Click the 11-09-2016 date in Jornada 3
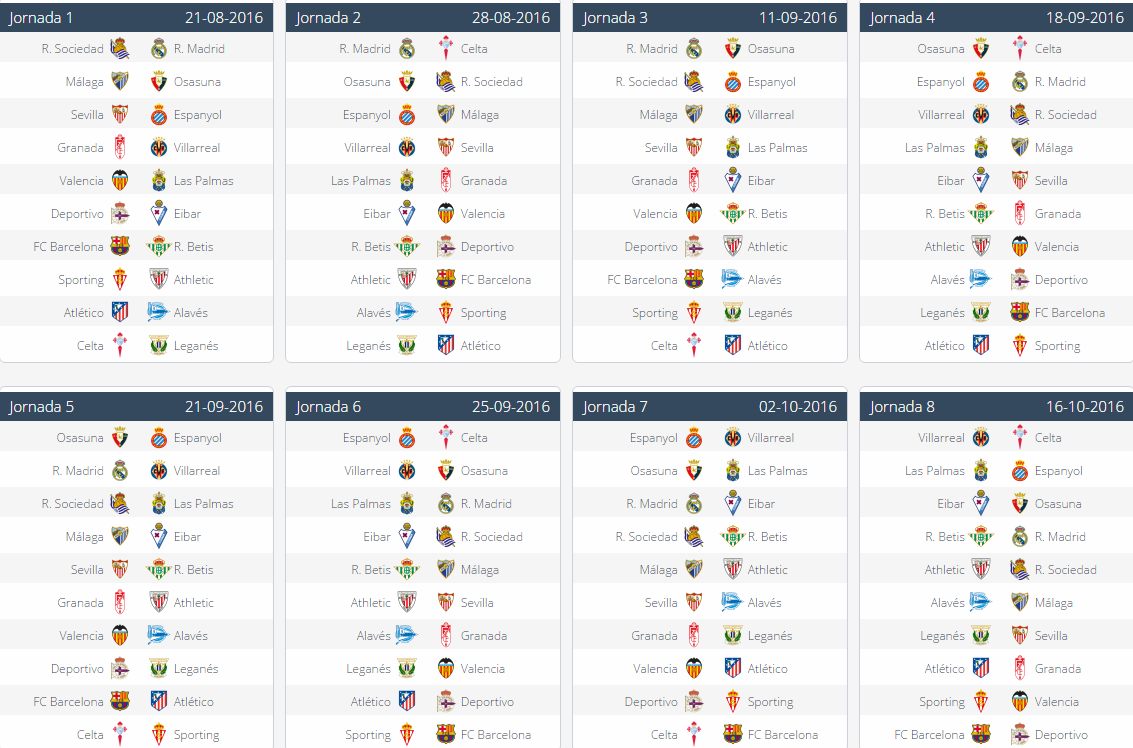 [798, 17]
